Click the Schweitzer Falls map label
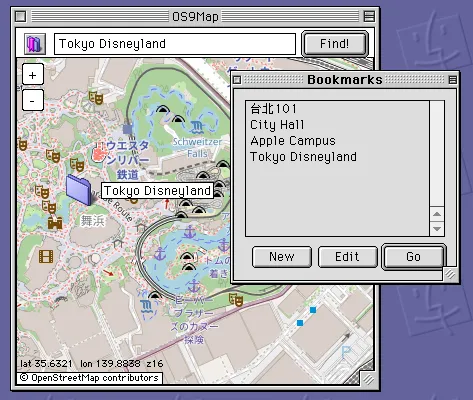 pos(197,147)
